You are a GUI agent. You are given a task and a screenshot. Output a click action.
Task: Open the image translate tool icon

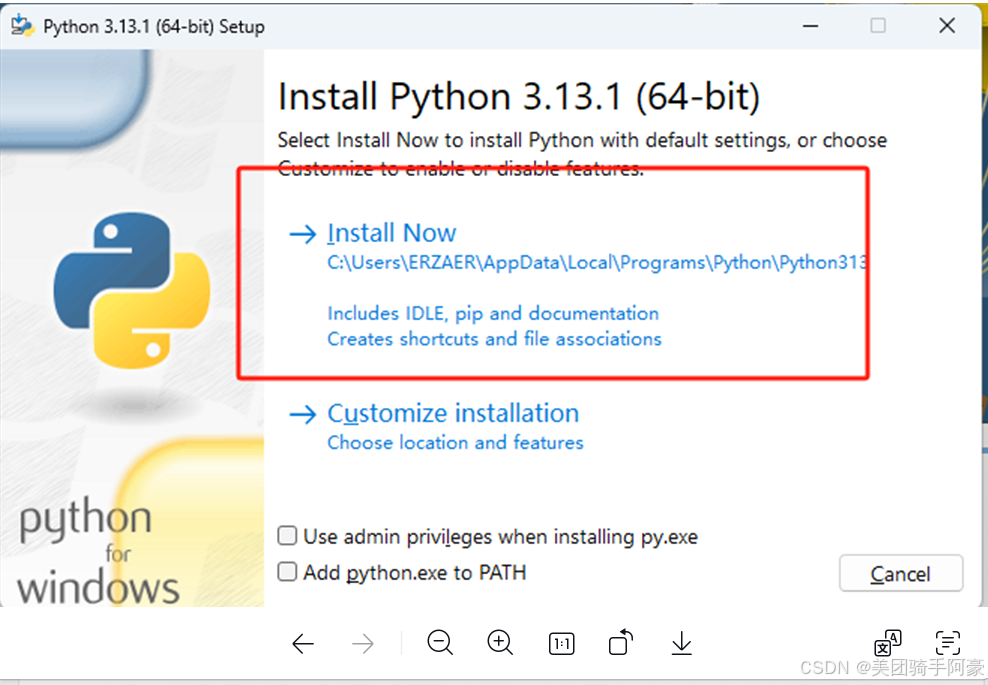tap(888, 643)
